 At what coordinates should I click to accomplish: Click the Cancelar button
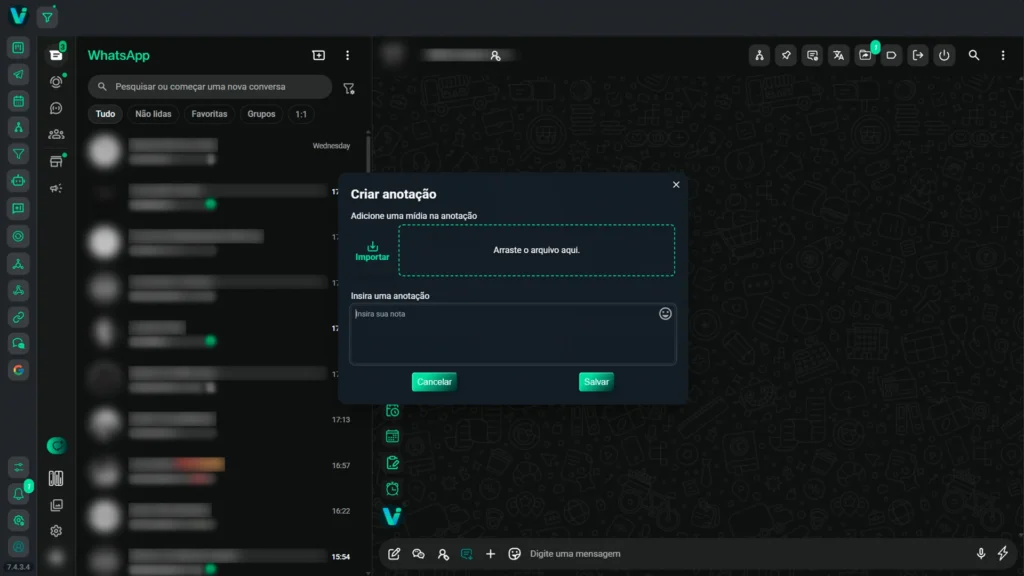[434, 382]
